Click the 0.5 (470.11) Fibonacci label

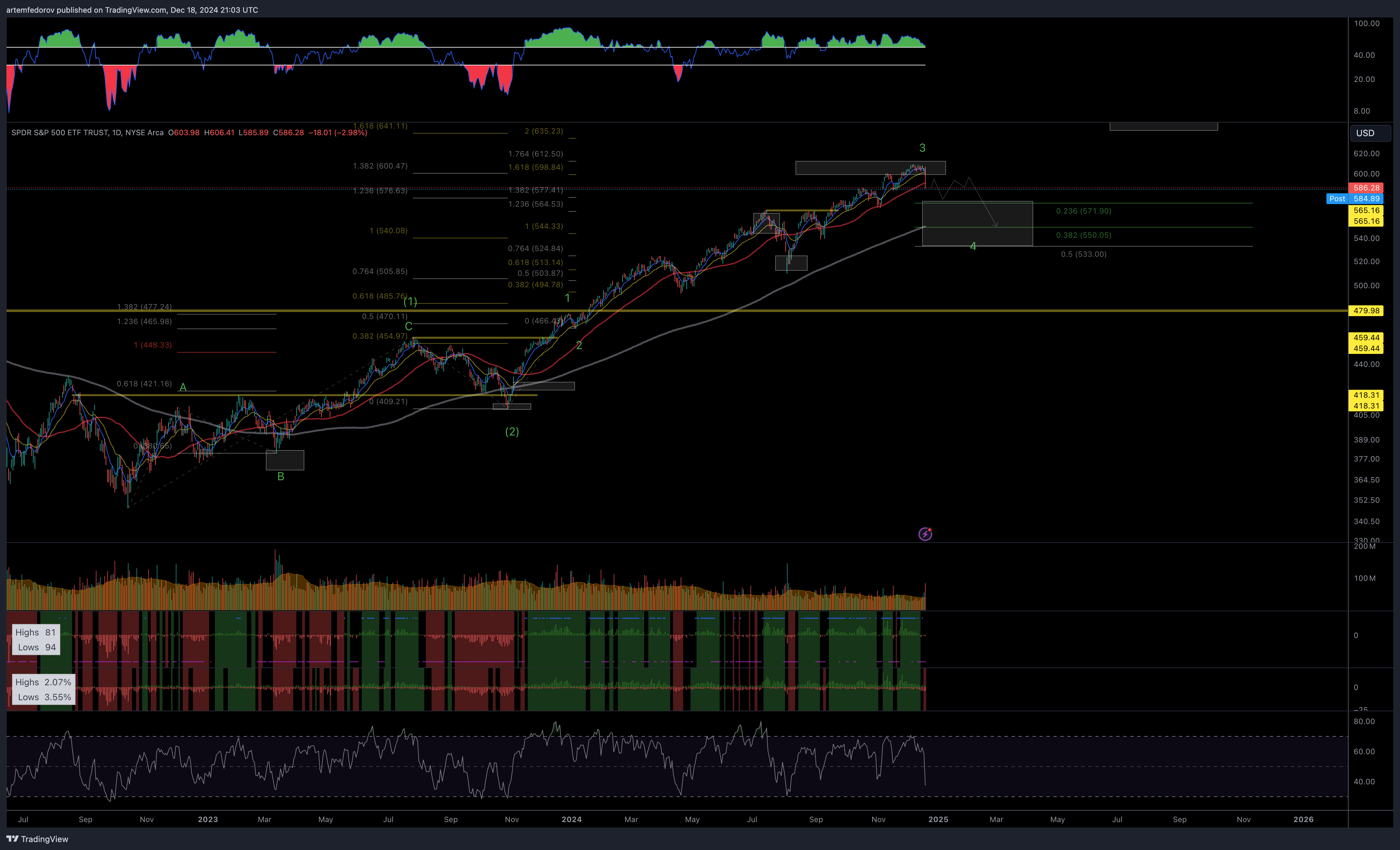point(385,316)
